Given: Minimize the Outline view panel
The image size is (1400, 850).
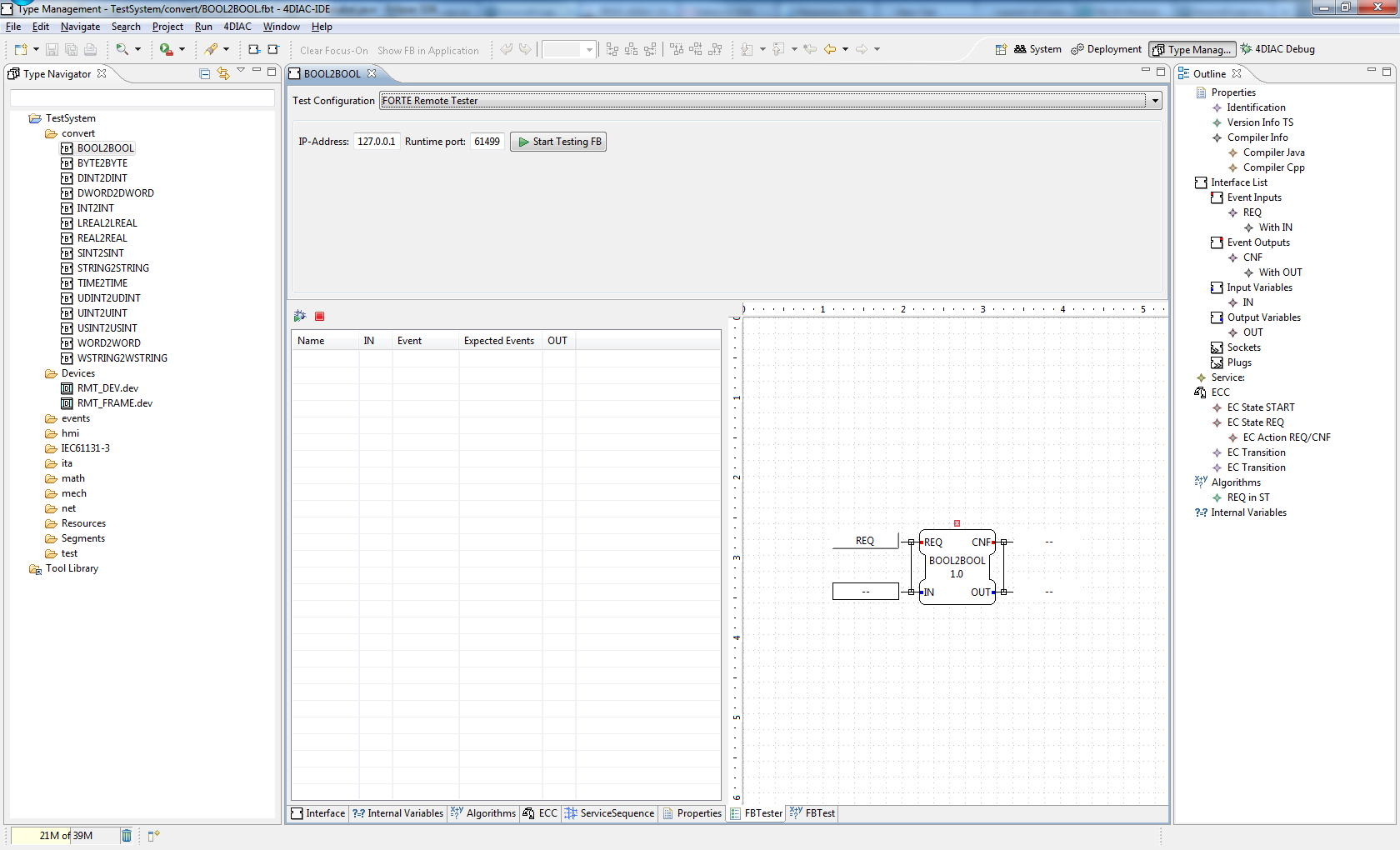Looking at the screenshot, I should coord(1371,72).
